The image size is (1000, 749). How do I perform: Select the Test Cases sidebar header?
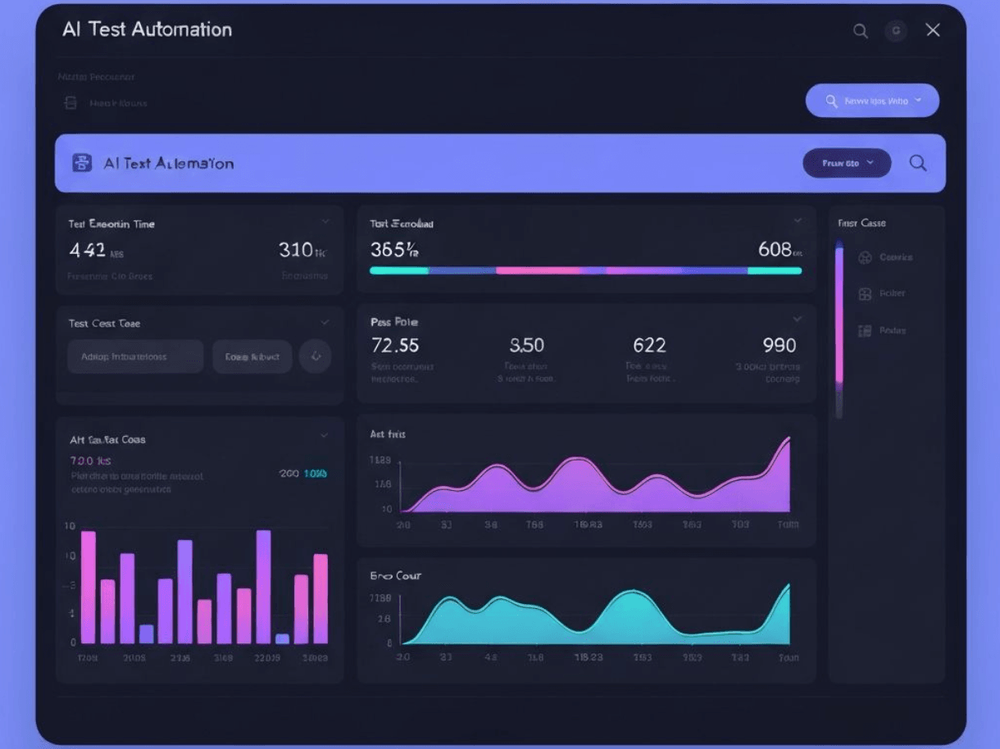[861, 222]
